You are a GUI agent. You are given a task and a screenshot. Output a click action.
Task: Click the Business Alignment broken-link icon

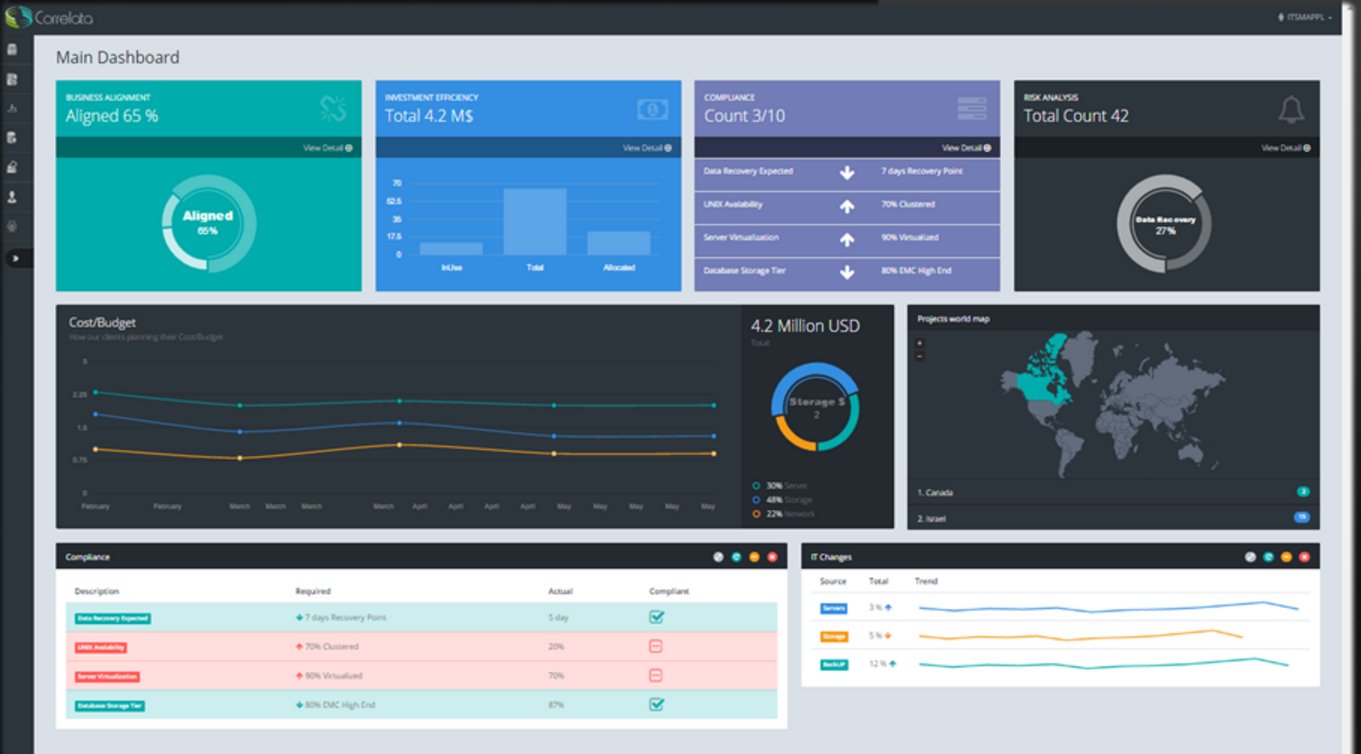click(x=333, y=109)
